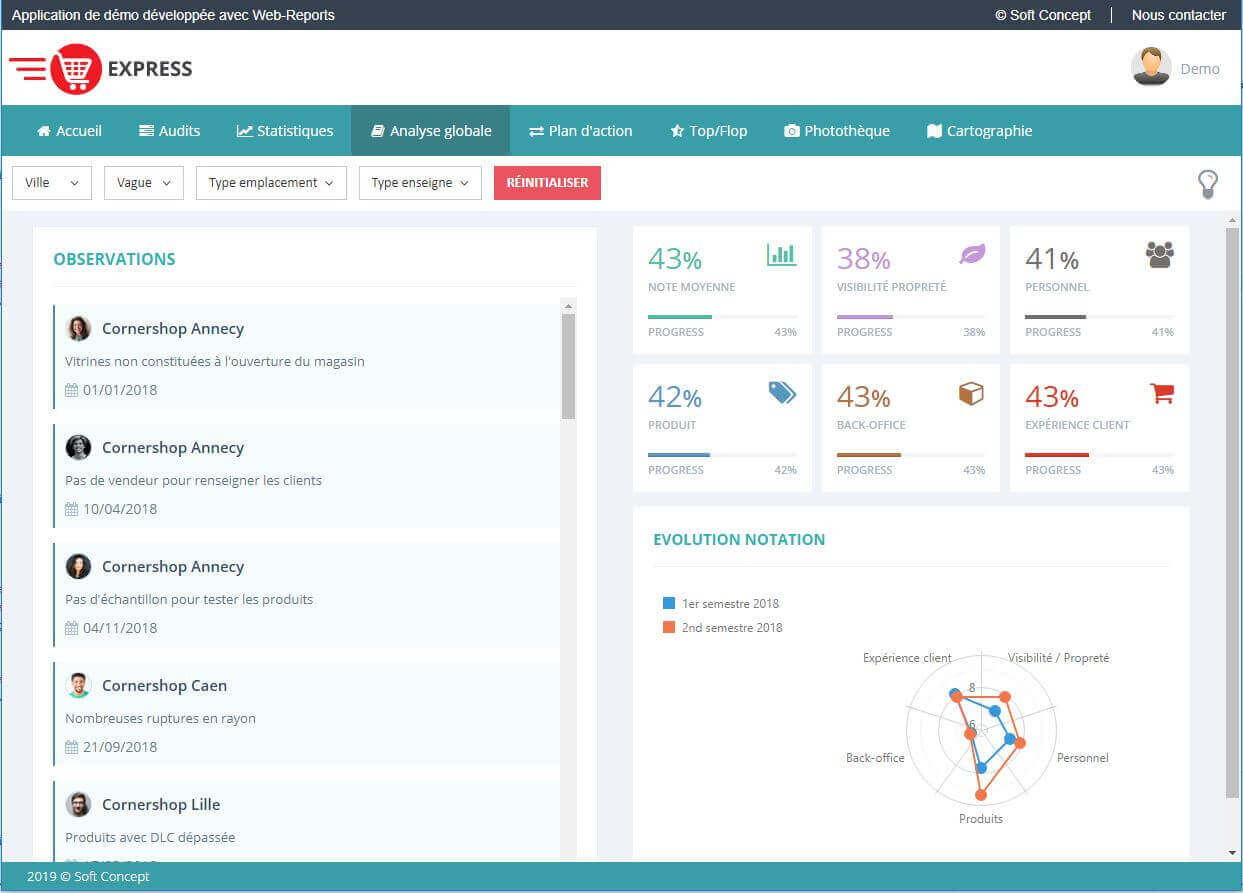Click the avatar of first Cornershop Annecy observation

[x=78, y=328]
